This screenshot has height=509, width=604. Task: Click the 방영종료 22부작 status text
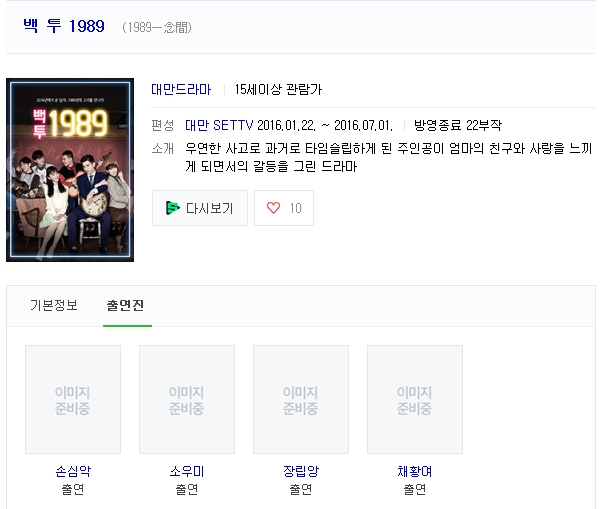[458, 125]
